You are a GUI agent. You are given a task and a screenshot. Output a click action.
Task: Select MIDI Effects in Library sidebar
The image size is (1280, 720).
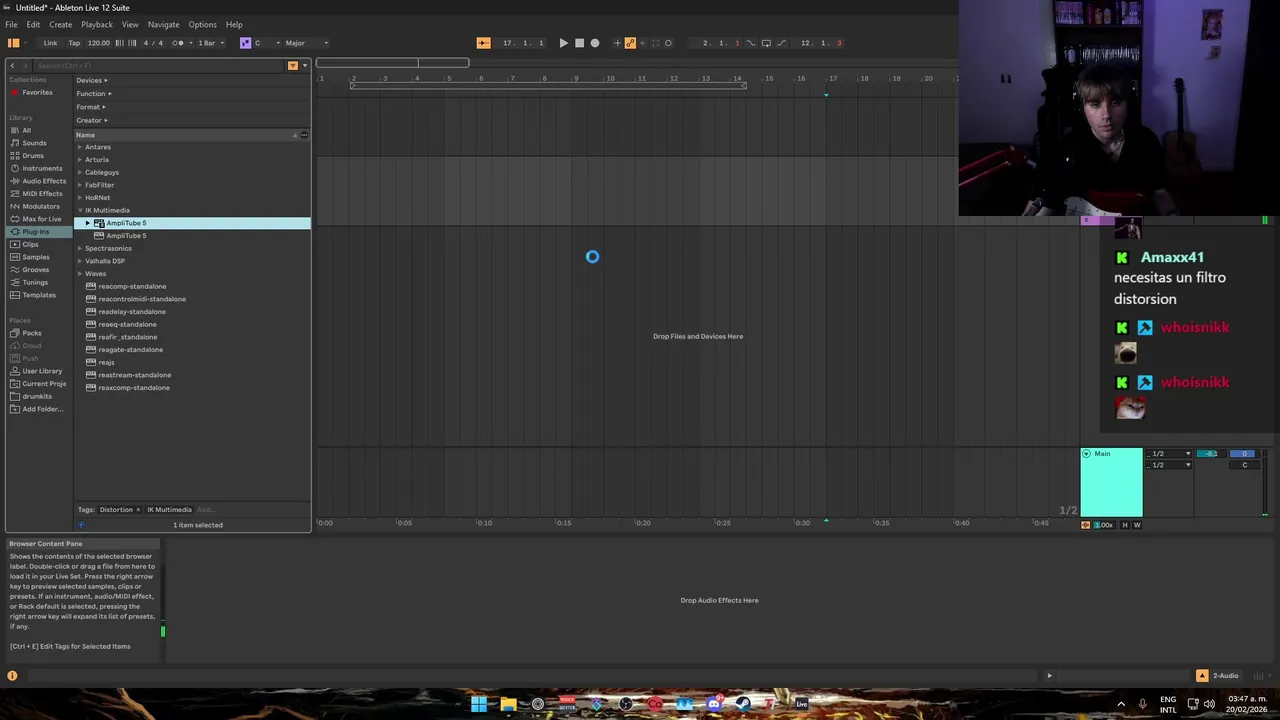pyautogui.click(x=42, y=194)
